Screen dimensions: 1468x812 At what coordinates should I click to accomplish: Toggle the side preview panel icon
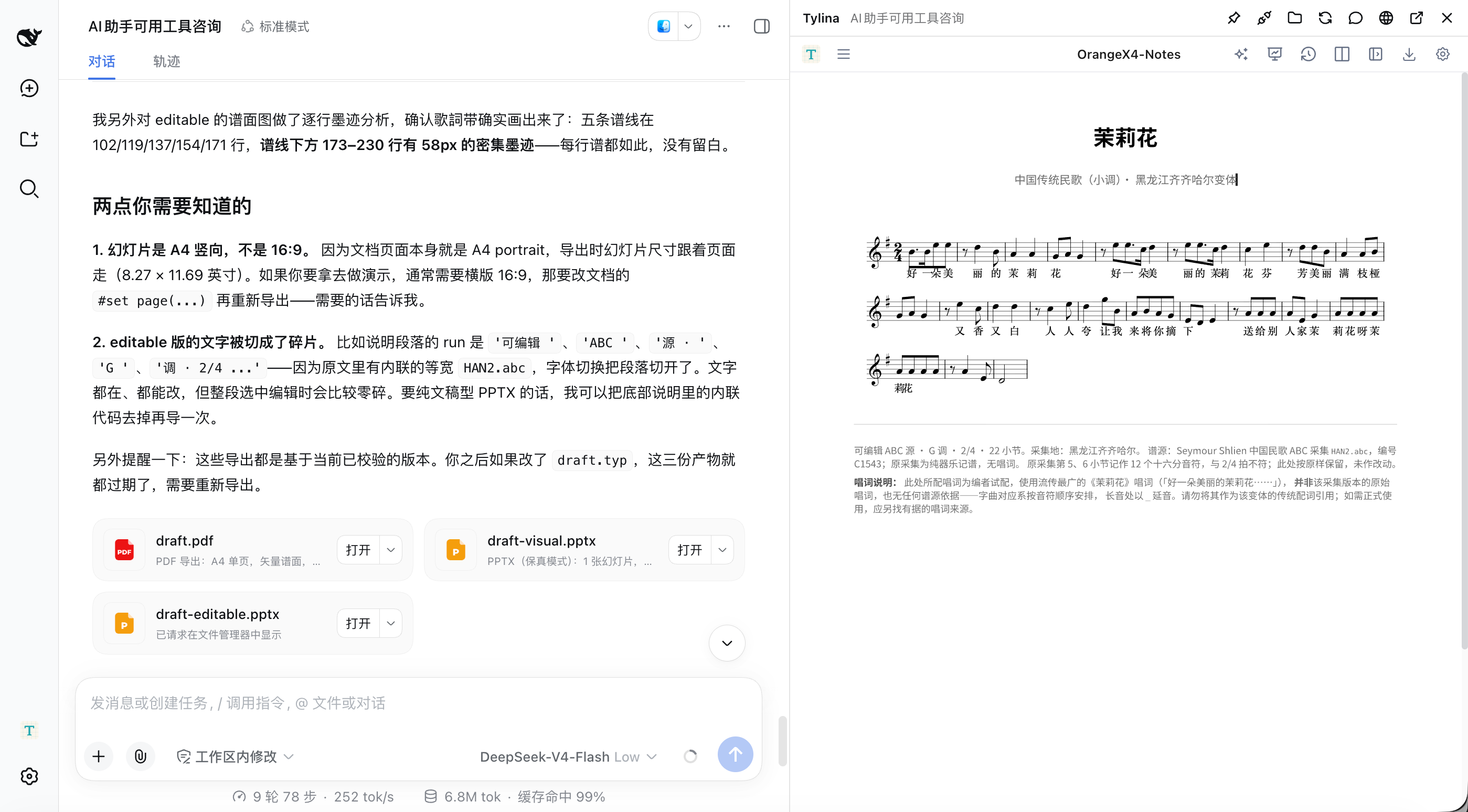pyautogui.click(x=1376, y=54)
